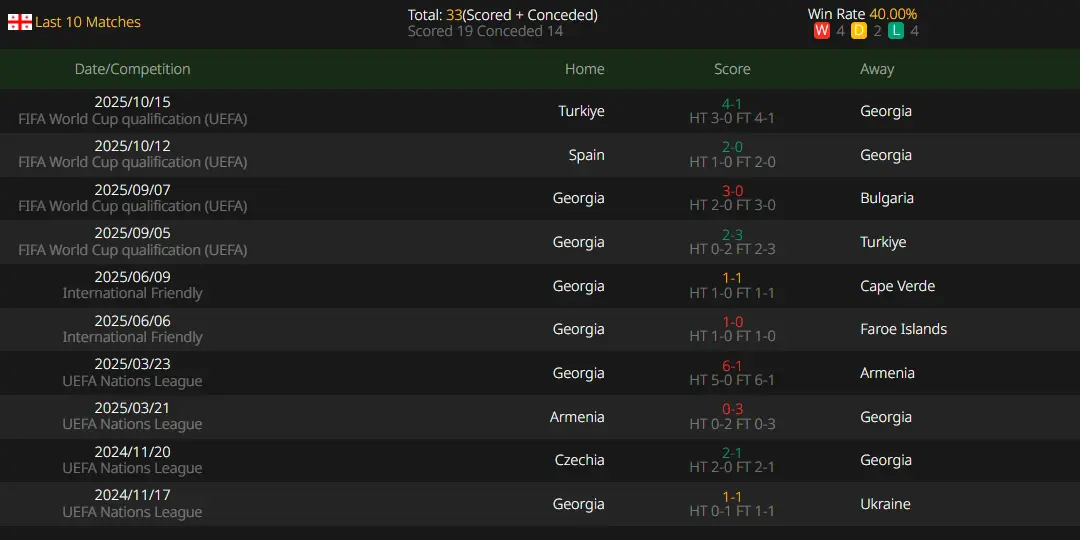Open the 2025/09/05 match date
The image size is (1080, 540).
click(132, 233)
